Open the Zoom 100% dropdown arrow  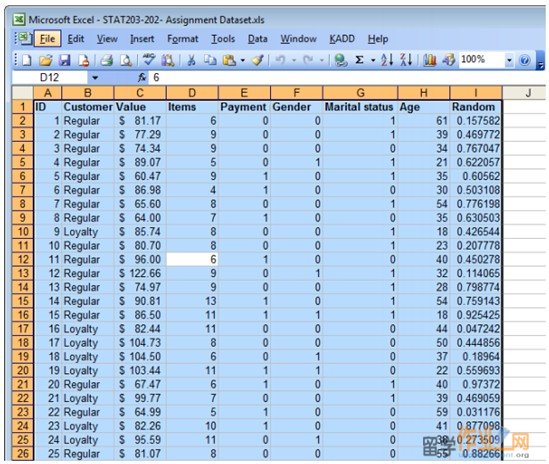click(509, 61)
